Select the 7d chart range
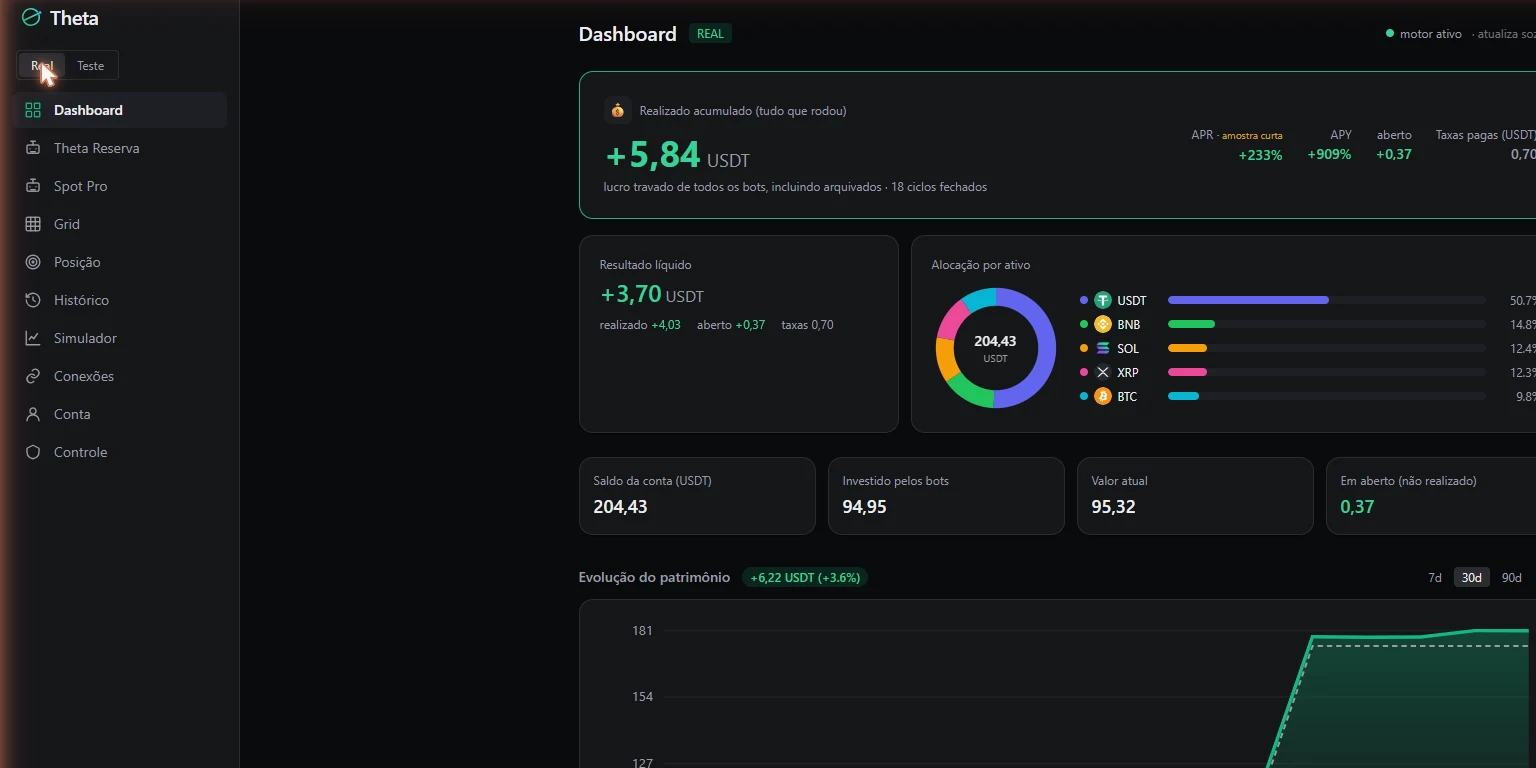 1435,578
